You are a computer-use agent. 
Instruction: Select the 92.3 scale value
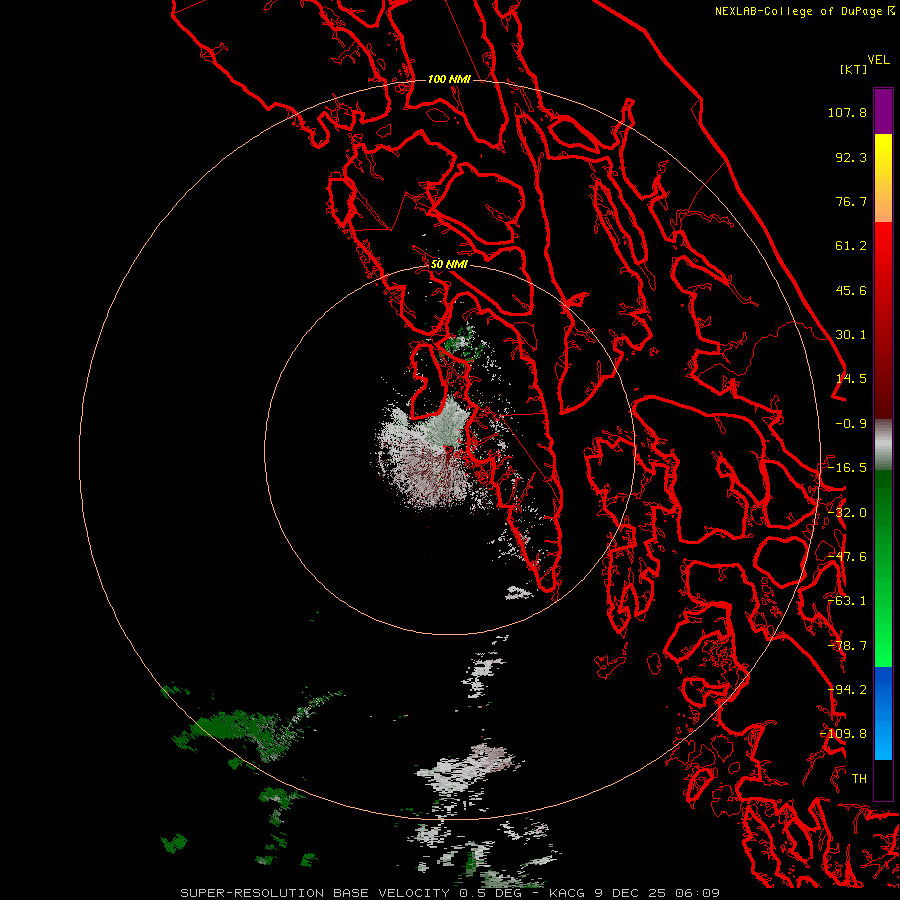[x=851, y=157]
